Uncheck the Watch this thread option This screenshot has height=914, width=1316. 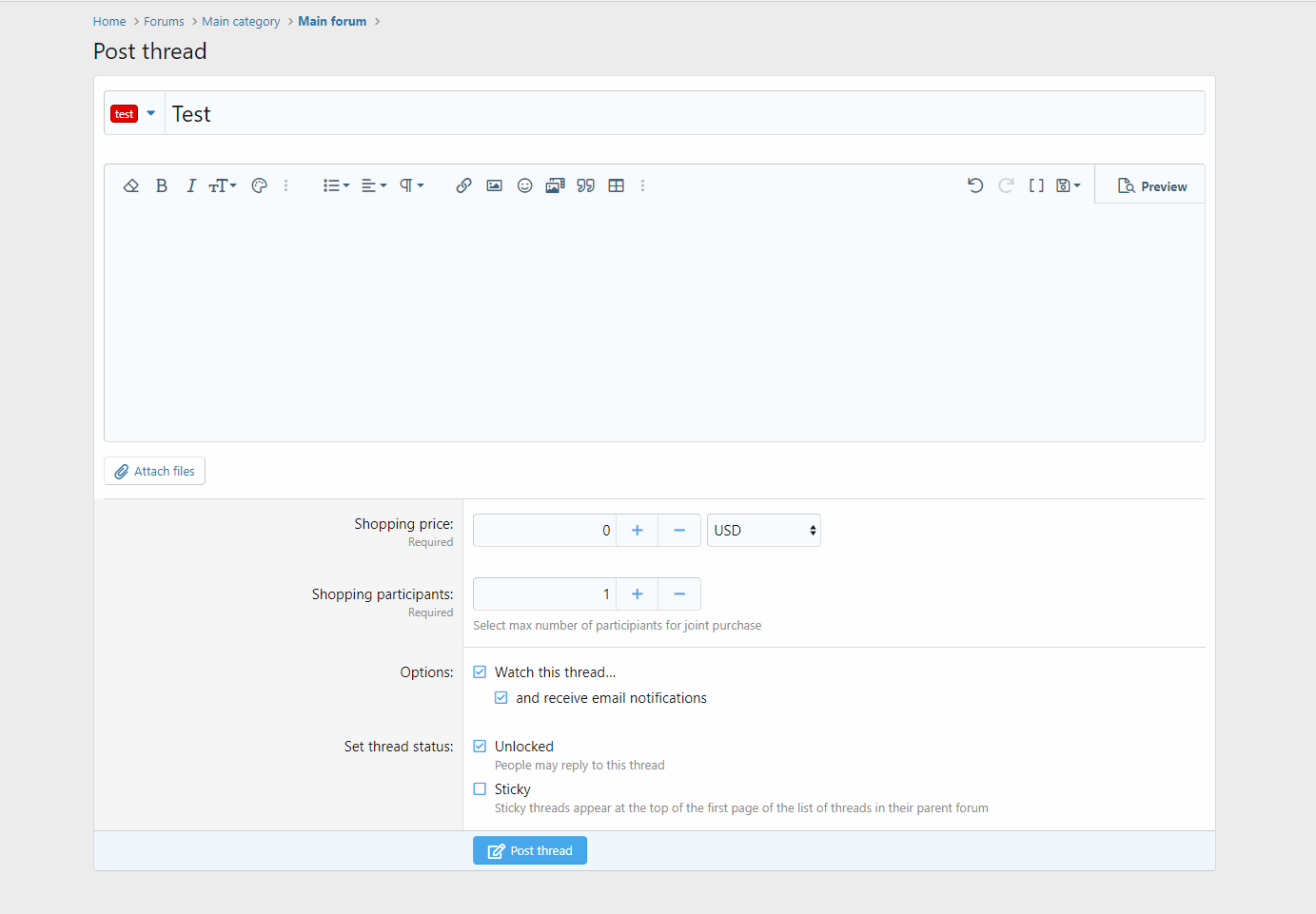click(481, 672)
